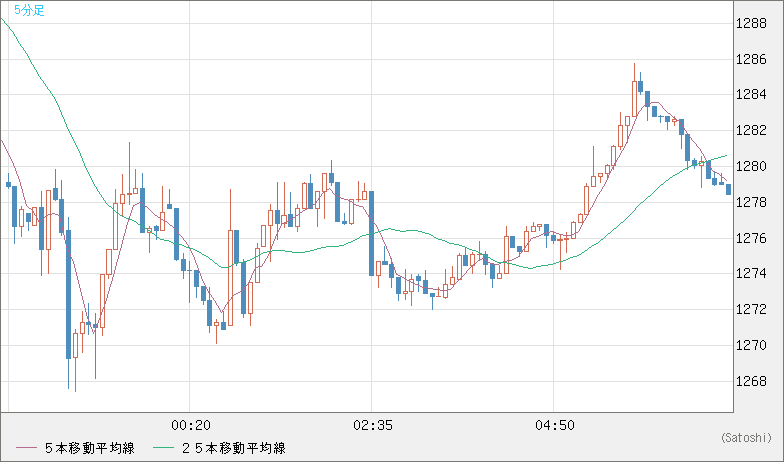This screenshot has height=462, width=784.
Task: Select the 1268 price axis label
Action: pos(751,381)
